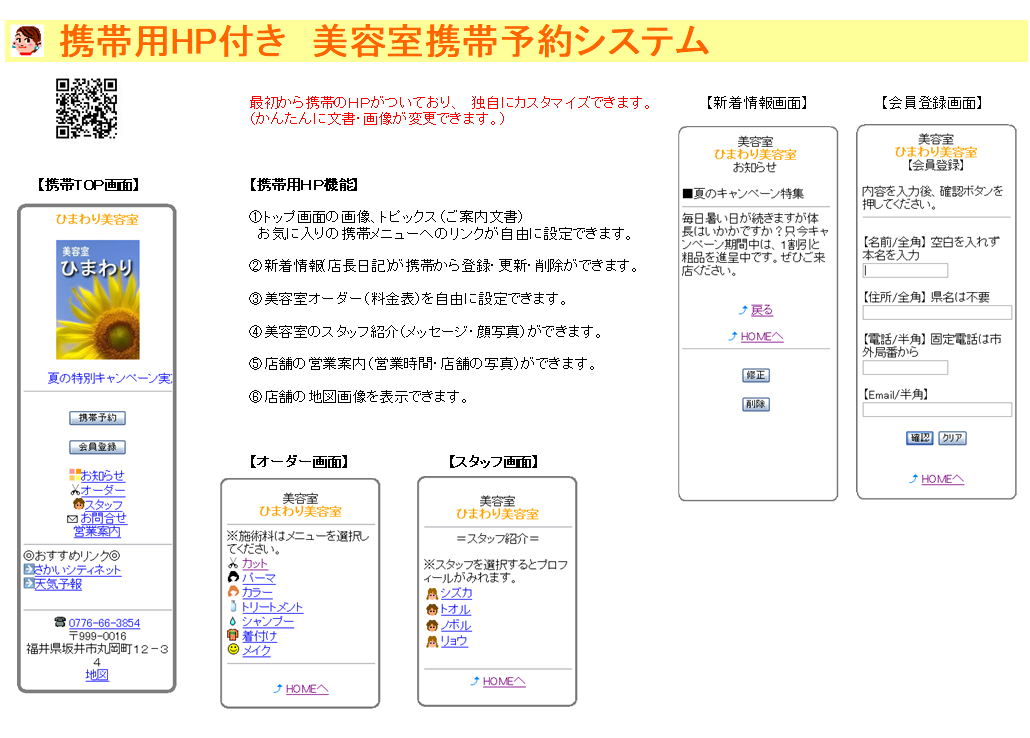1030x738 pixels.
Task: Click the staff face icon beside シズカ
Action: pyautogui.click(x=432, y=594)
